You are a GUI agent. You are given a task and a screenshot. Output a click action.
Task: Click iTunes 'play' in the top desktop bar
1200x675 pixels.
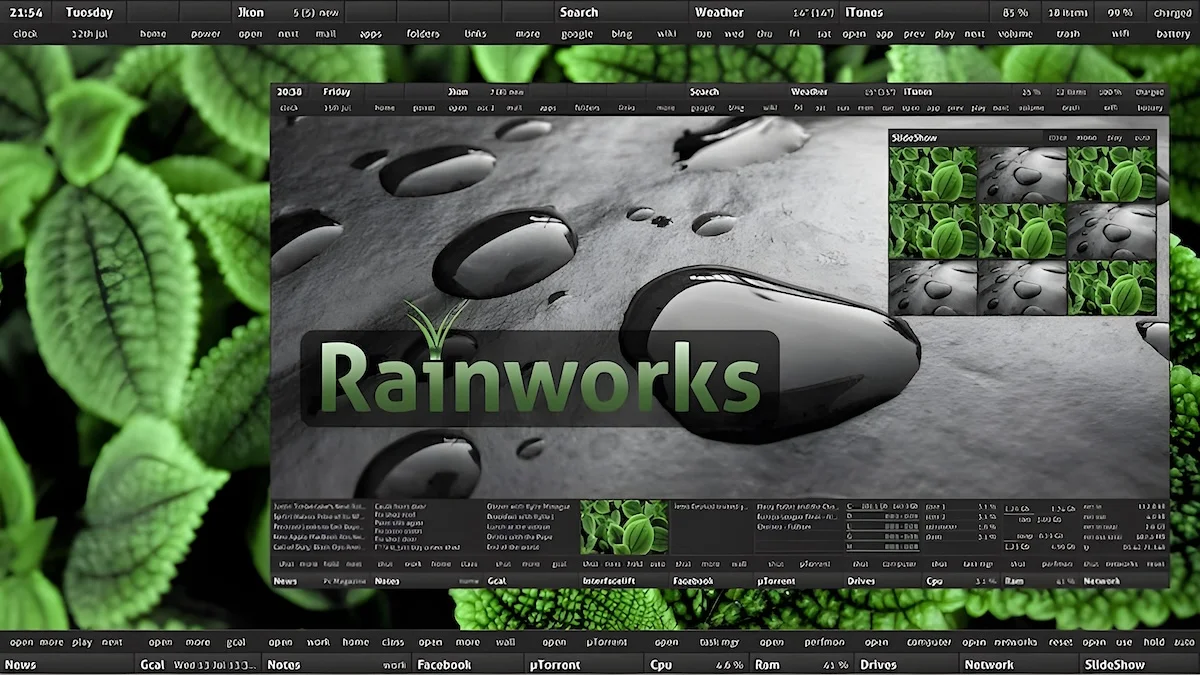pyautogui.click(x=944, y=33)
